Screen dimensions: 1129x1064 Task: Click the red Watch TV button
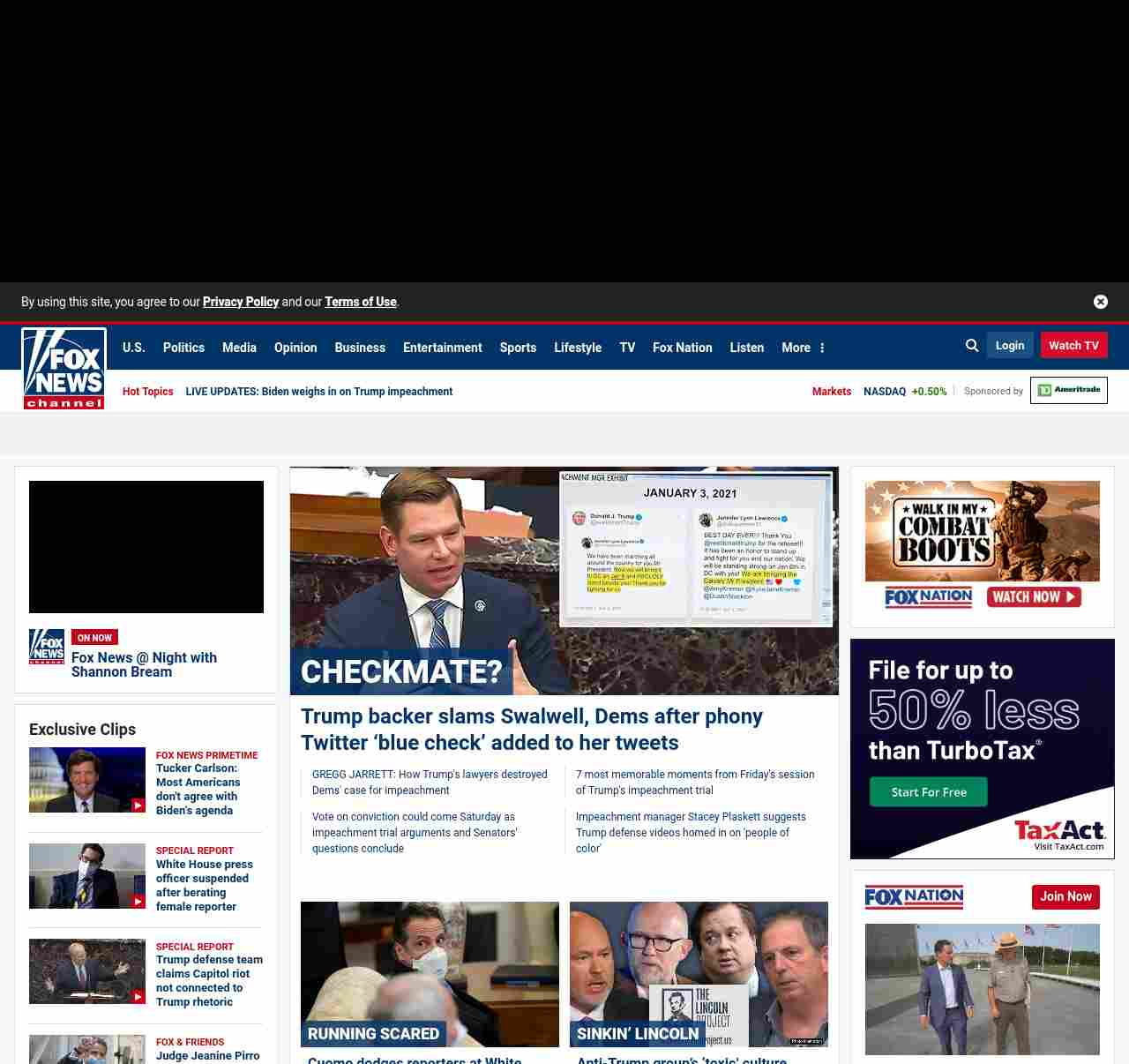click(1073, 345)
